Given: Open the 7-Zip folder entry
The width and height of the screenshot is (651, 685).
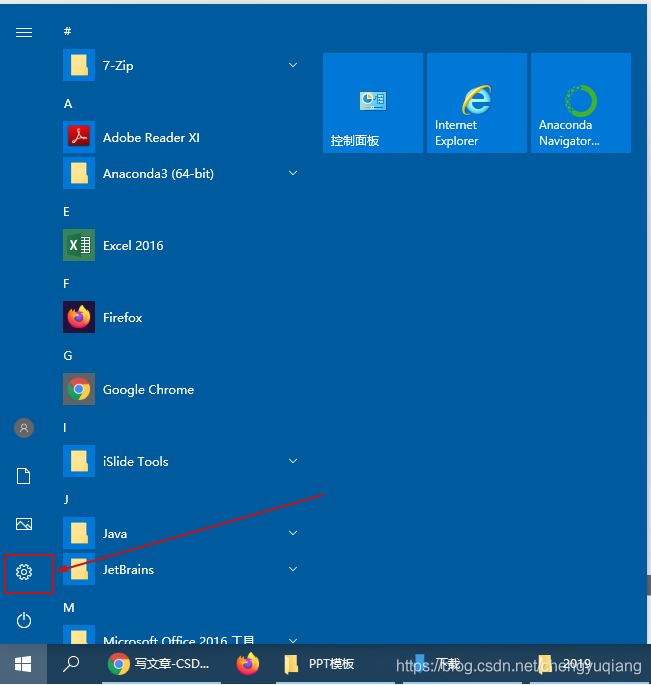Looking at the screenshot, I should pos(182,65).
